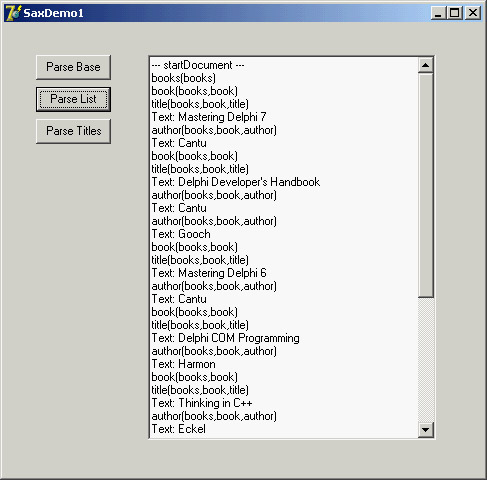This screenshot has height=480, width=487.
Task: Click the scrollbar down arrow
Action: click(x=426, y=430)
